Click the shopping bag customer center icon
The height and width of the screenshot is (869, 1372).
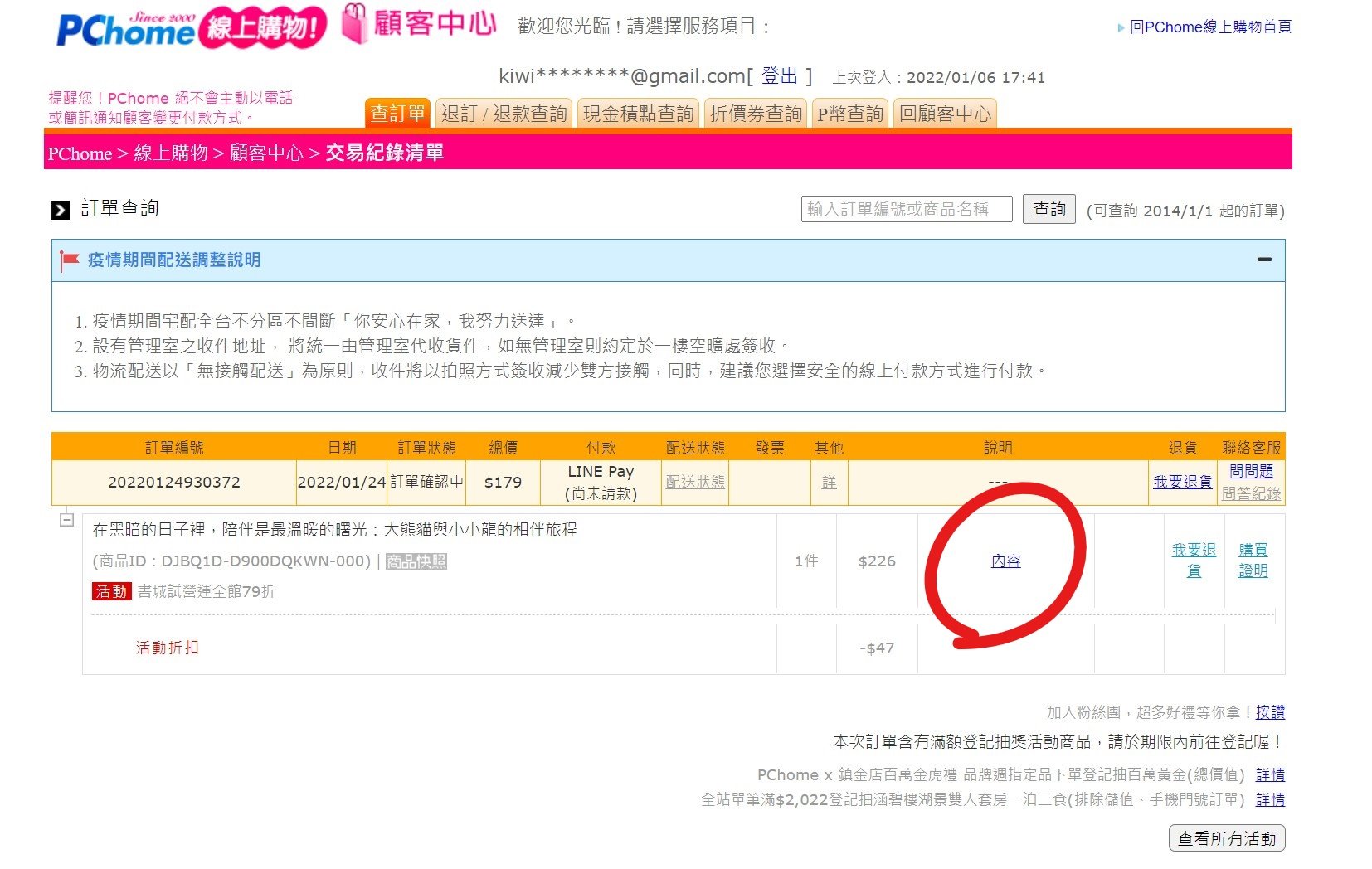(x=354, y=24)
